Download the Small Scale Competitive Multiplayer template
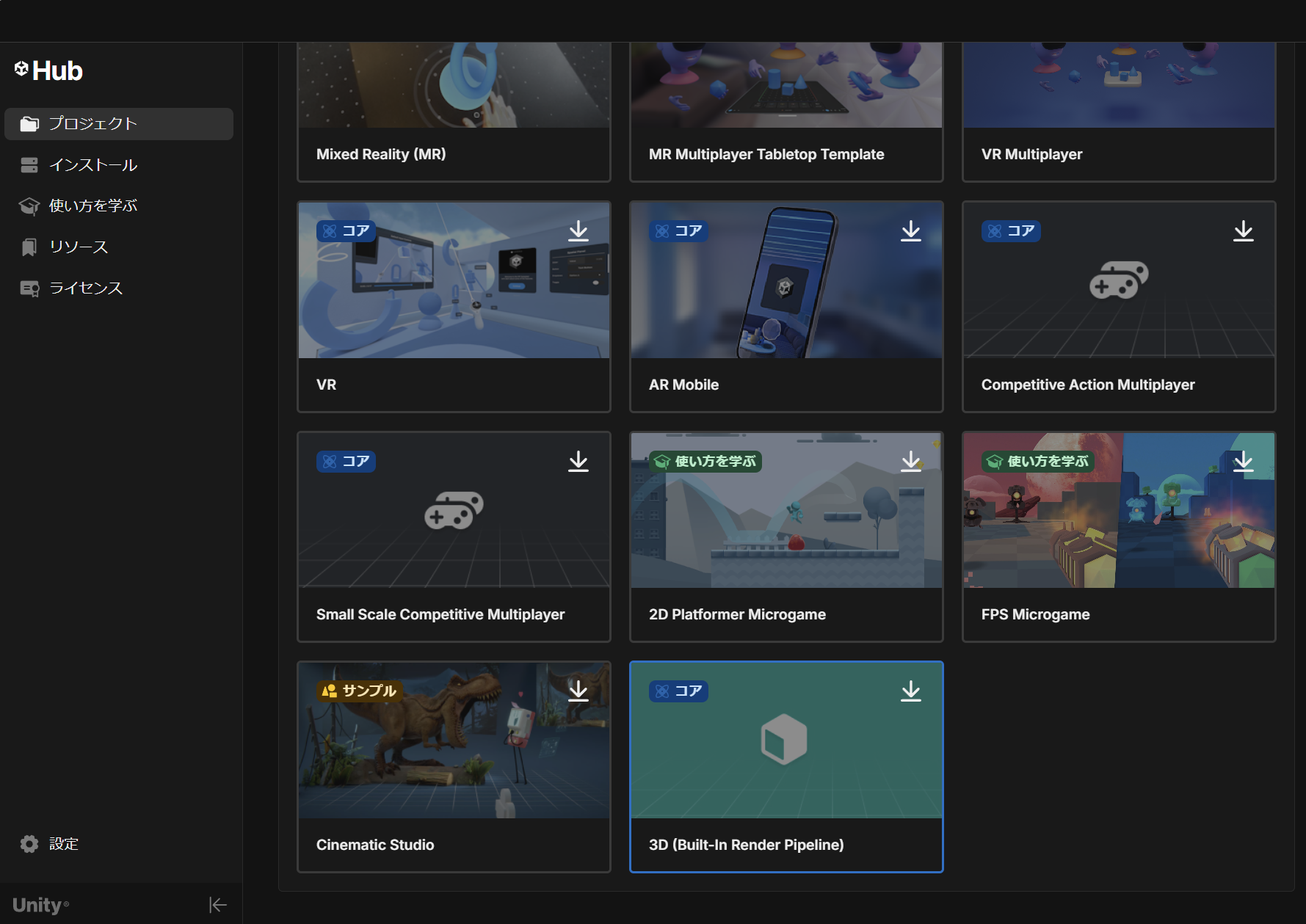This screenshot has width=1306, height=924. [x=578, y=462]
